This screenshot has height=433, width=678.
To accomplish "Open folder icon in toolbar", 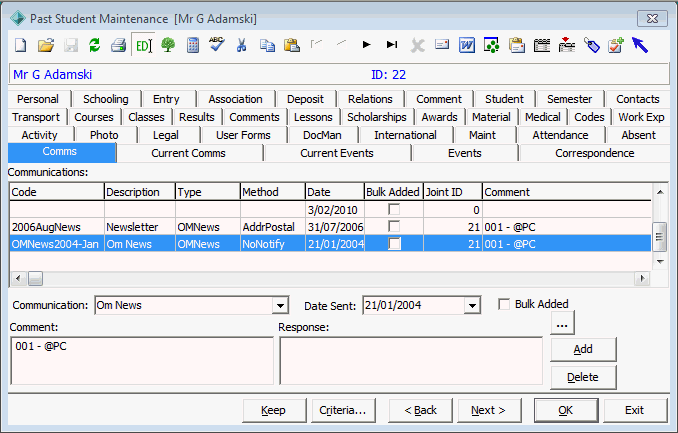I will (46, 45).
